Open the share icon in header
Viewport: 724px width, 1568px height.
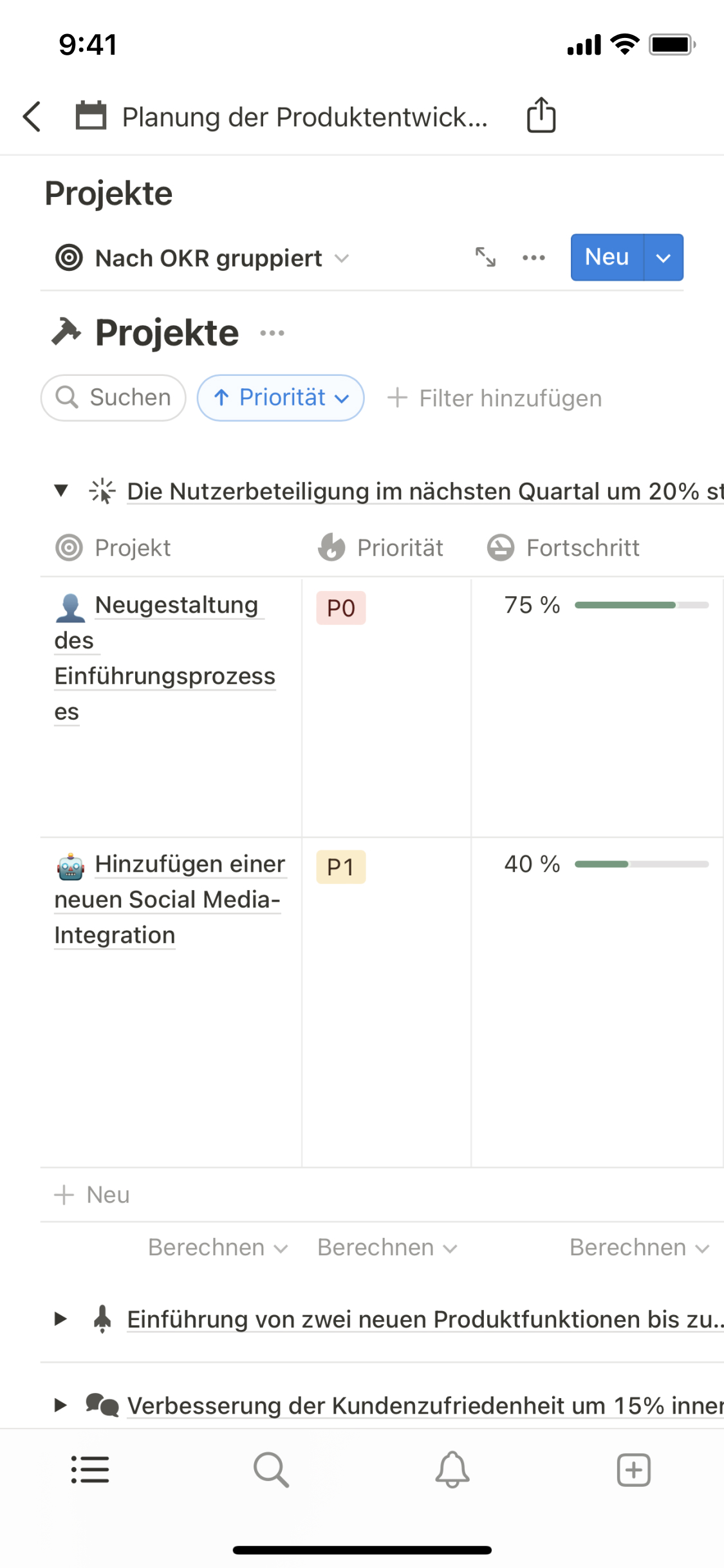point(541,116)
